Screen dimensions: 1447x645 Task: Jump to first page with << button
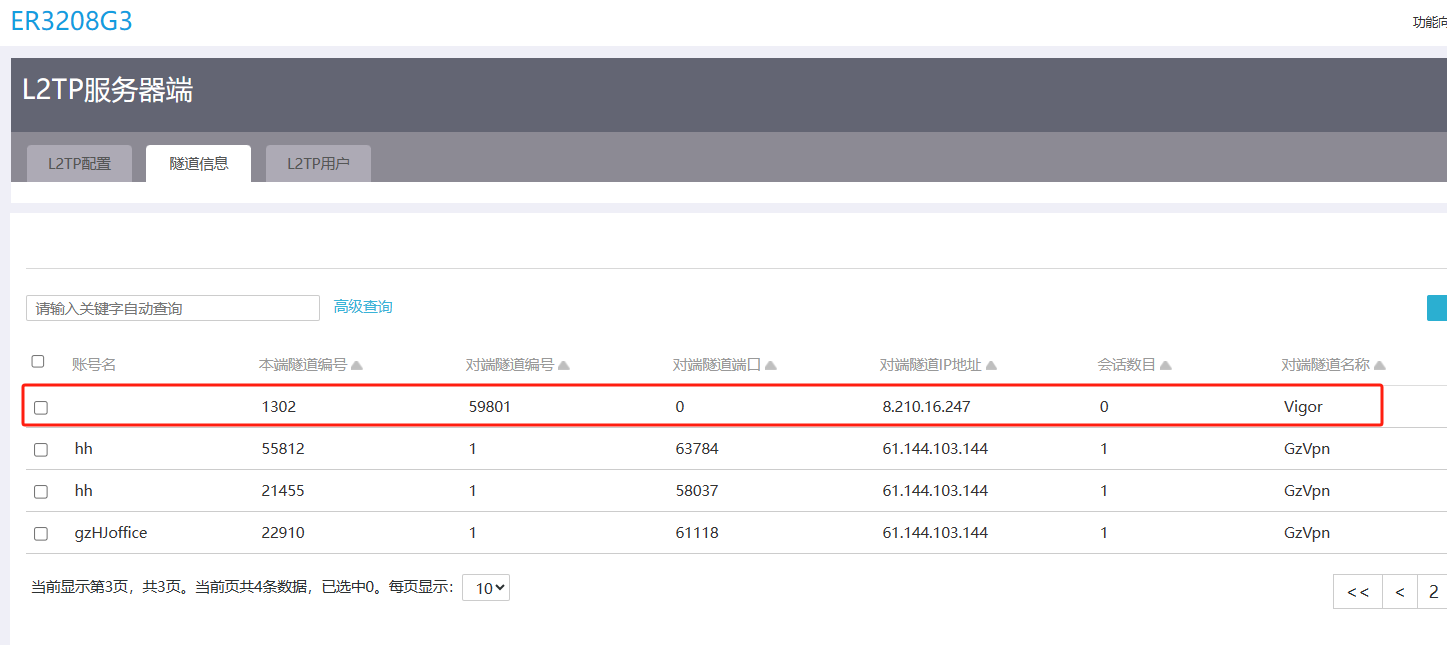[1358, 592]
